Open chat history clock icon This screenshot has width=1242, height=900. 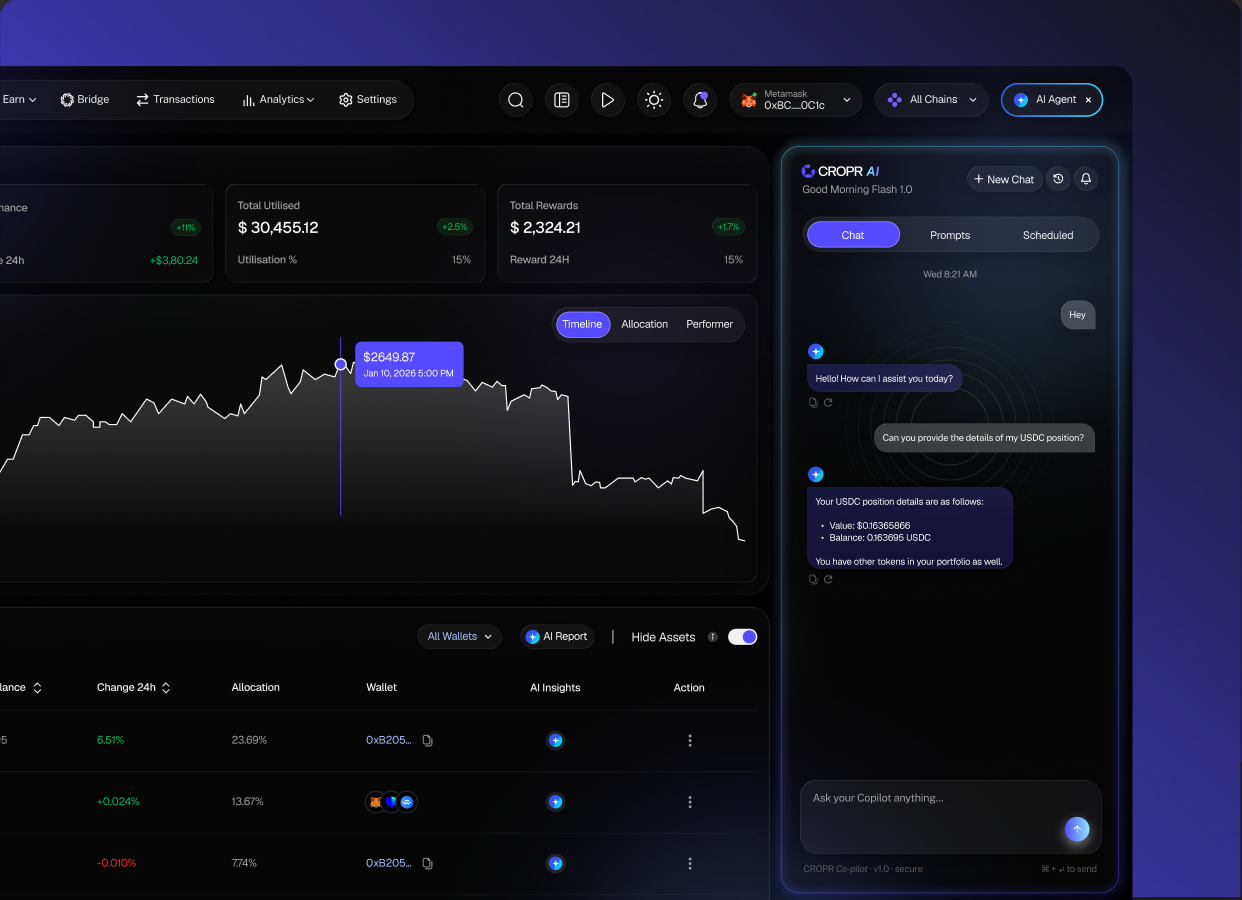(x=1058, y=179)
